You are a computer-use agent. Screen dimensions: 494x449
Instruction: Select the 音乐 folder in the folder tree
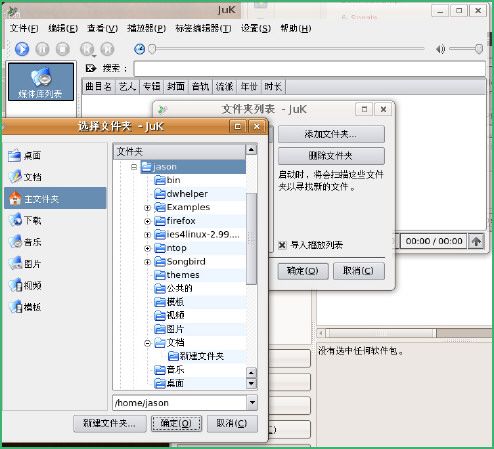coord(170,370)
